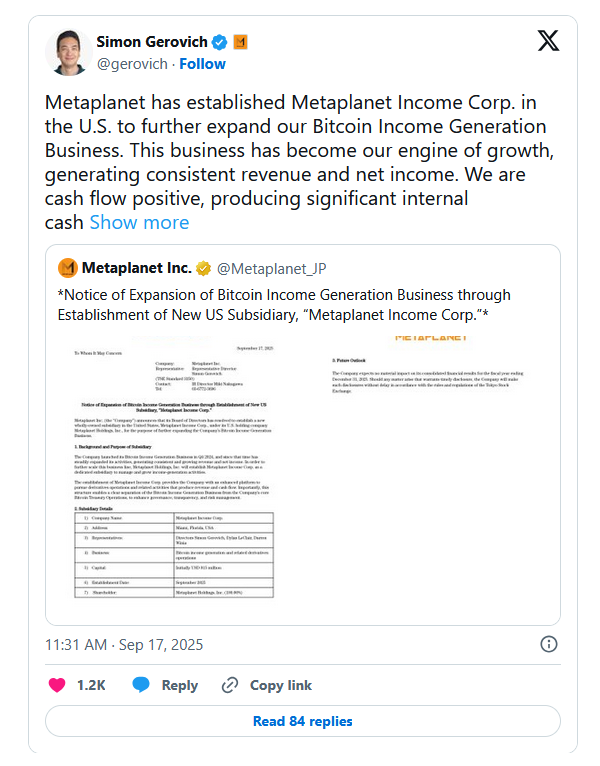Open the tweet info circle icon
This screenshot has height=766, width=600.
click(549, 644)
